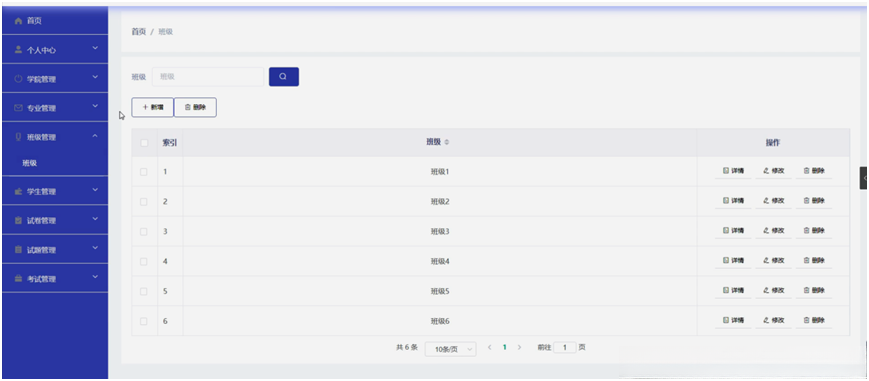Image resolution: width=869 pixels, height=381 pixels.
Task: Open 详情 for row 班级4
Action: (733, 261)
